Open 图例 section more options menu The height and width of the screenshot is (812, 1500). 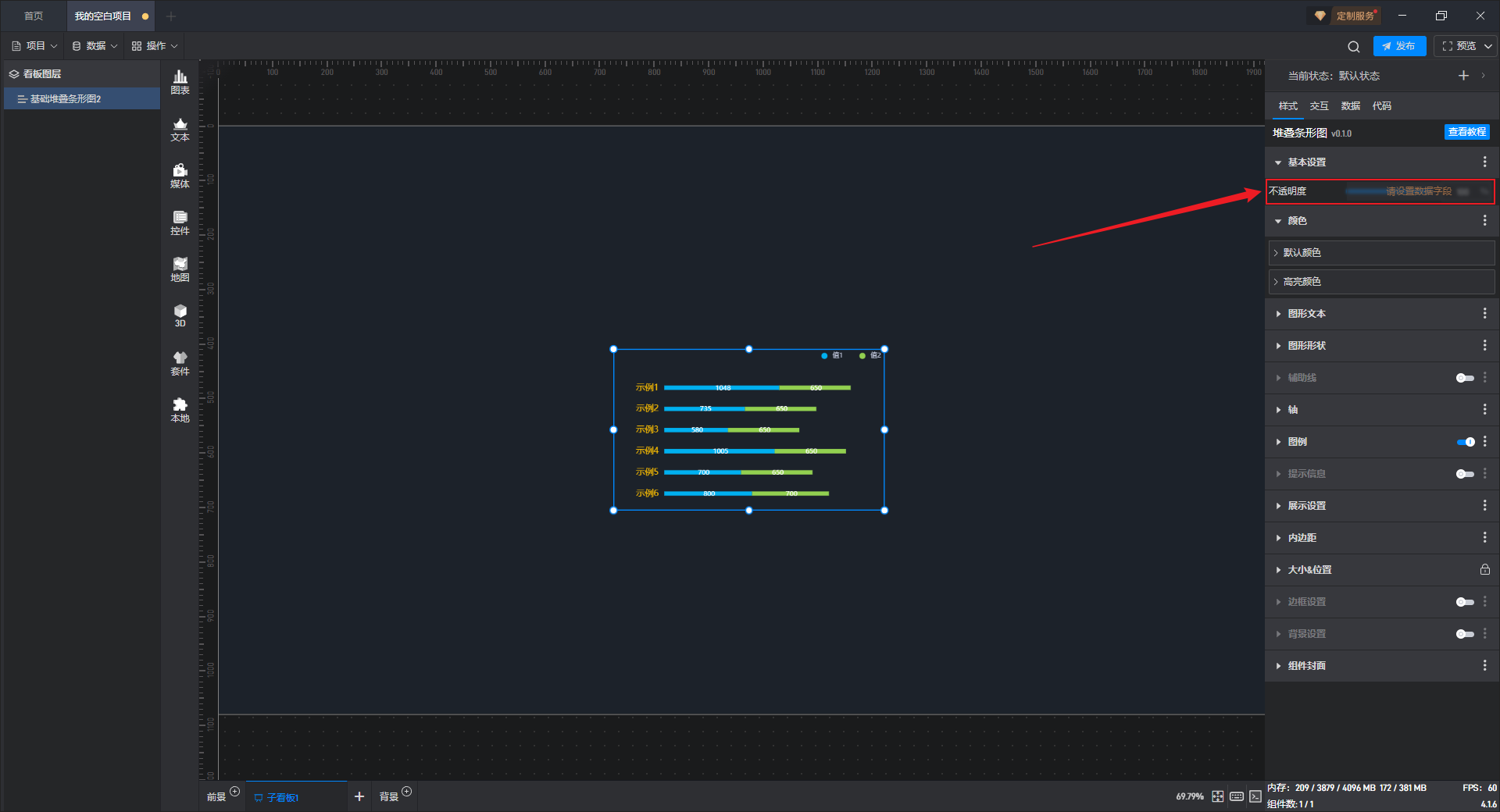[x=1484, y=441]
